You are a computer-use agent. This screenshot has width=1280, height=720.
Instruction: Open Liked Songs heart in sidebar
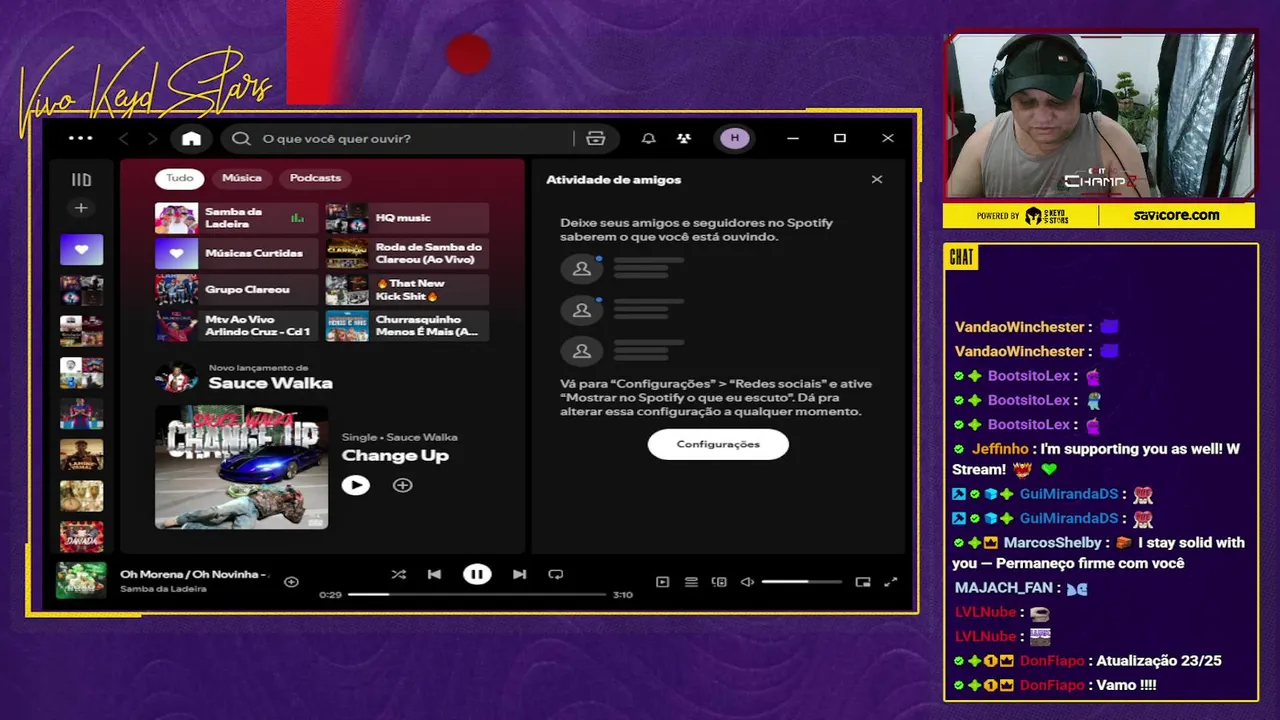point(81,249)
